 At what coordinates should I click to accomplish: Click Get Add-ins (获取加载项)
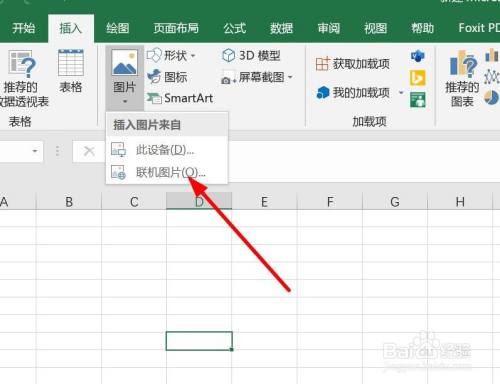353,63
